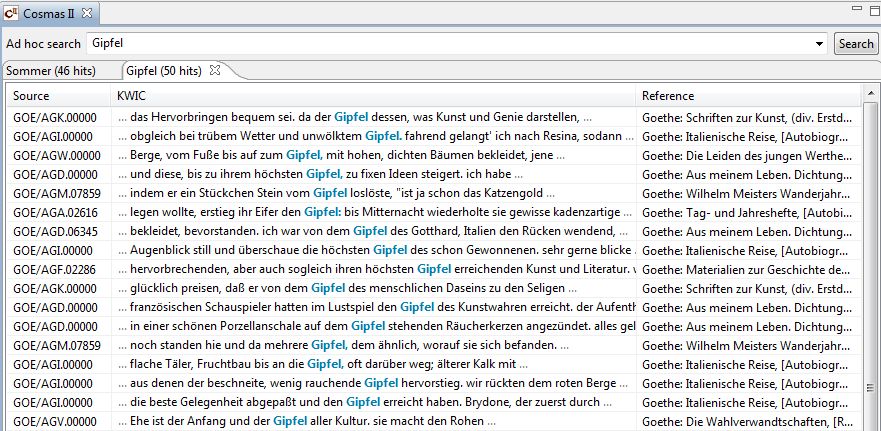Select the result row GOE/AGV.00000
This screenshot has height=431, width=881.
click(56, 422)
